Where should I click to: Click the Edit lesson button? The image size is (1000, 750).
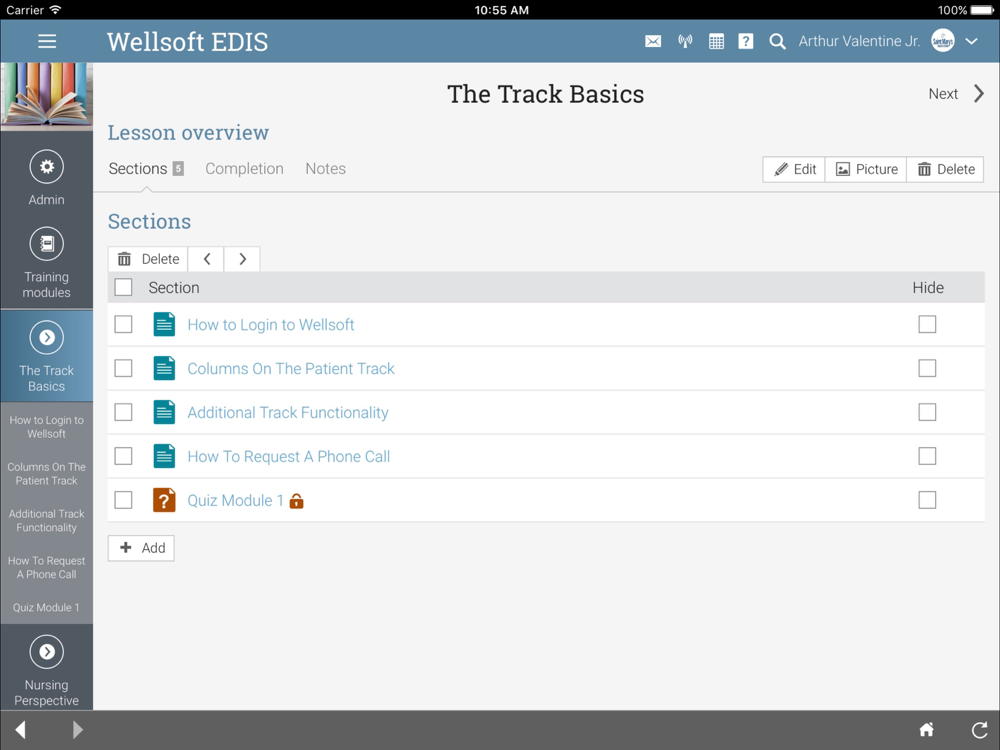[x=794, y=169]
